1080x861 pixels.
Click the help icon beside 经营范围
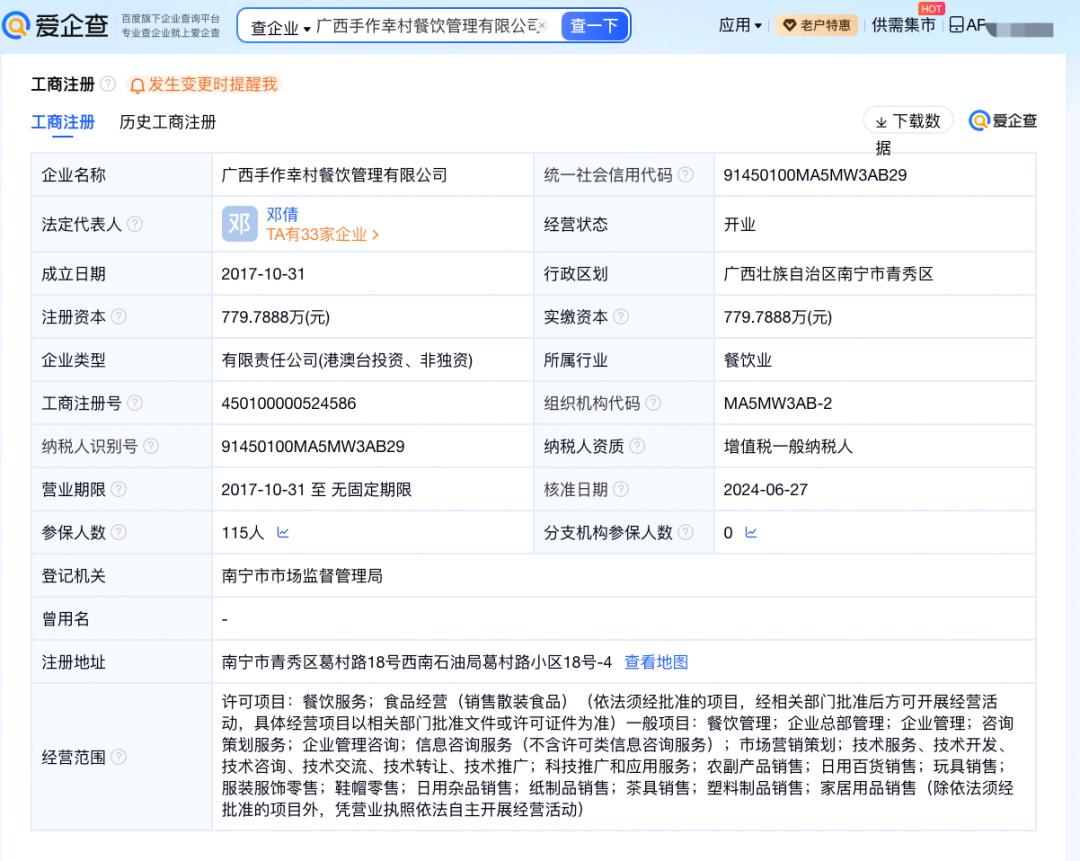pos(119,757)
